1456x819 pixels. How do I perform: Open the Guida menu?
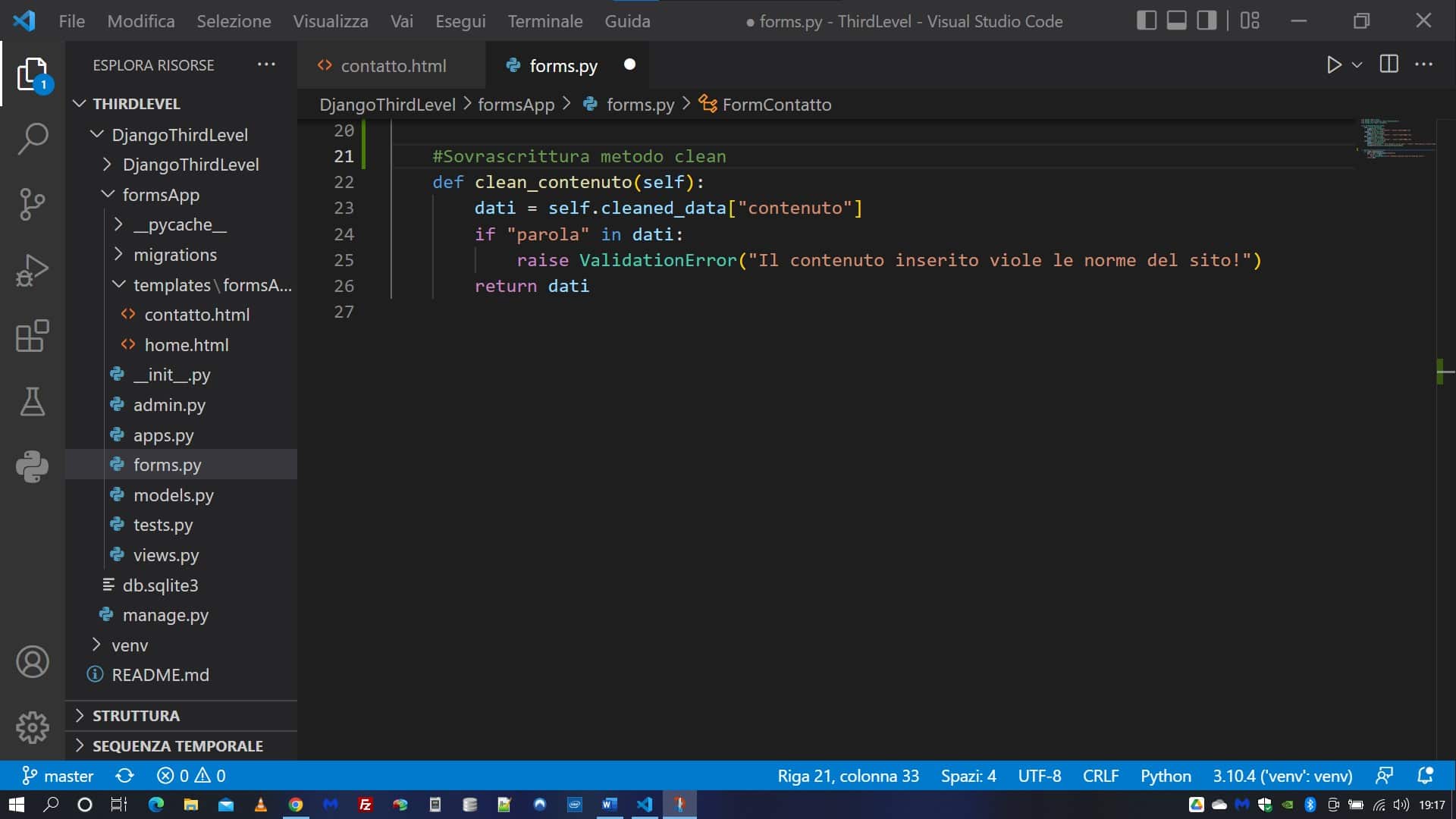(x=627, y=21)
